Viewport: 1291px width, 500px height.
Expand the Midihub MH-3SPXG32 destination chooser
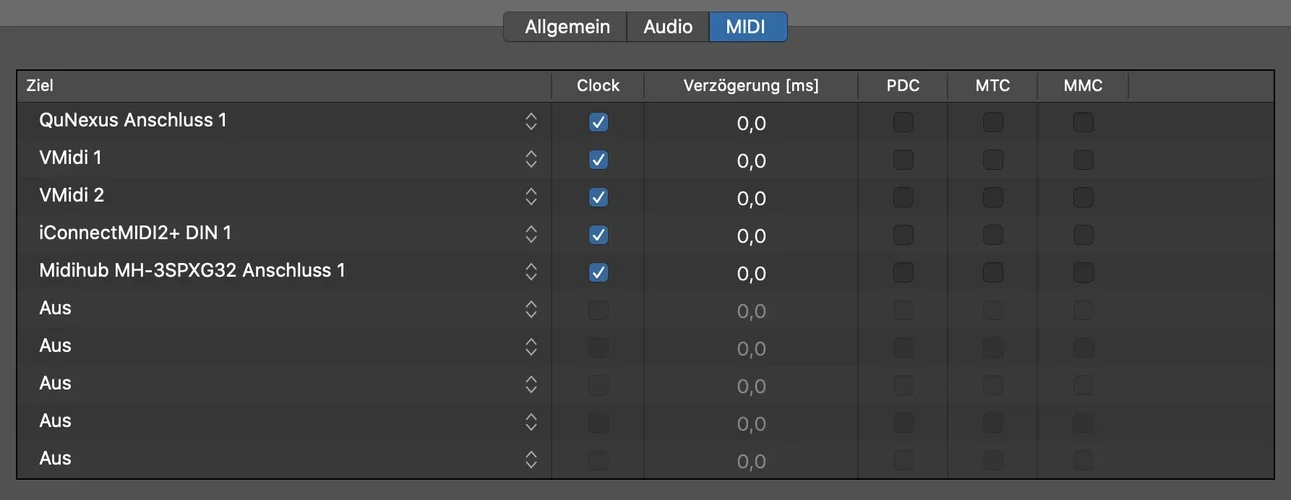click(x=531, y=271)
